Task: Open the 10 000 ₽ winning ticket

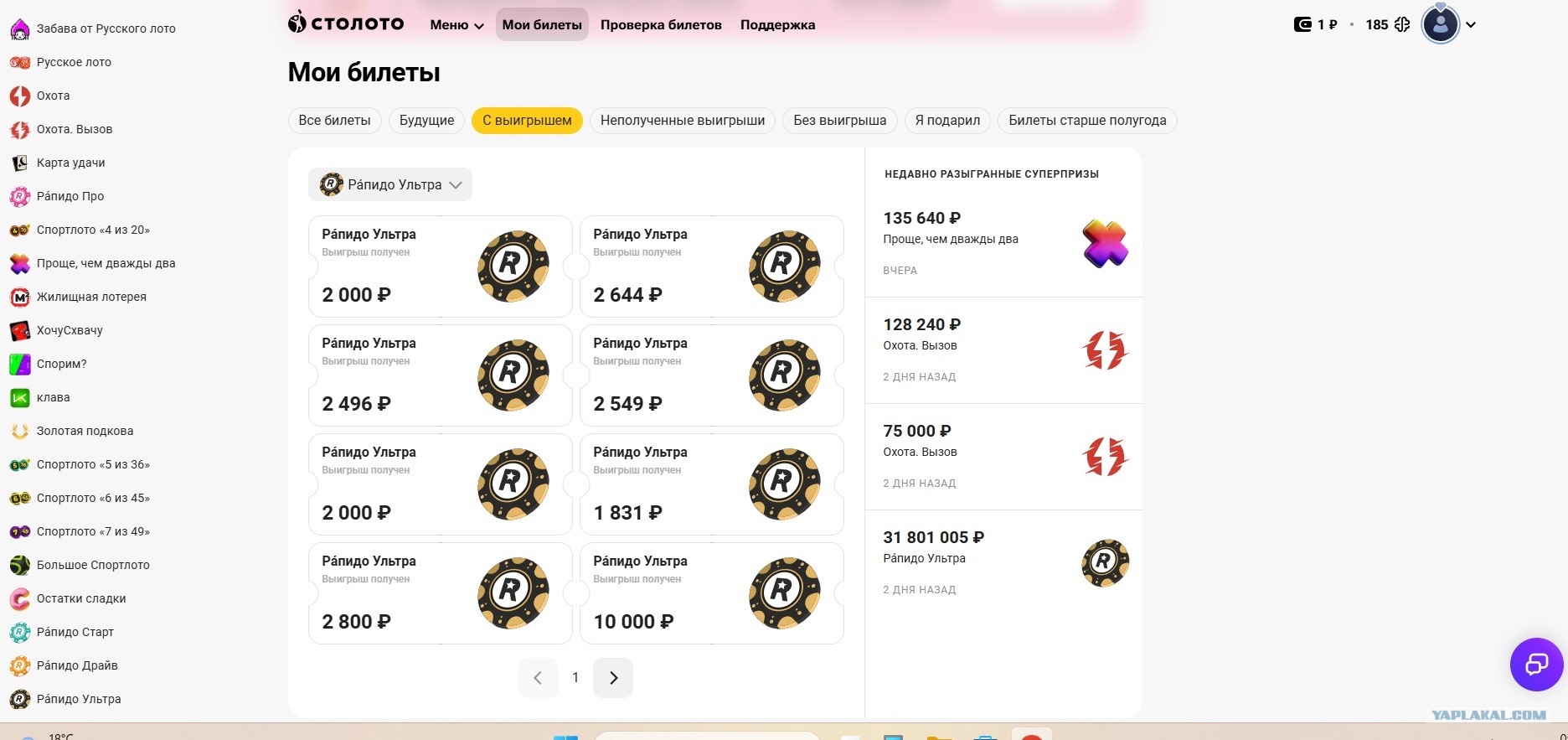Action: (x=712, y=593)
